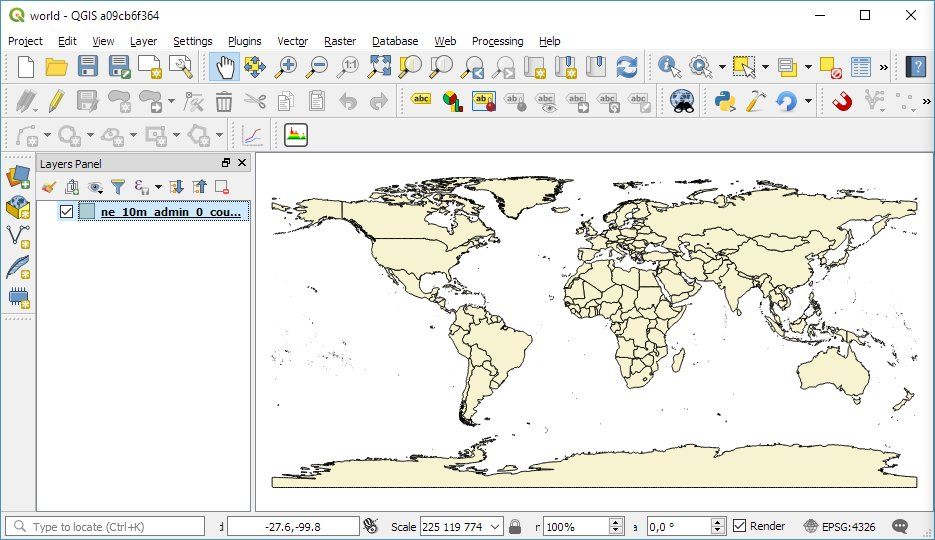The height and width of the screenshot is (540, 935).
Task: Expand the select features tool dropdown arrow
Action: coord(765,67)
